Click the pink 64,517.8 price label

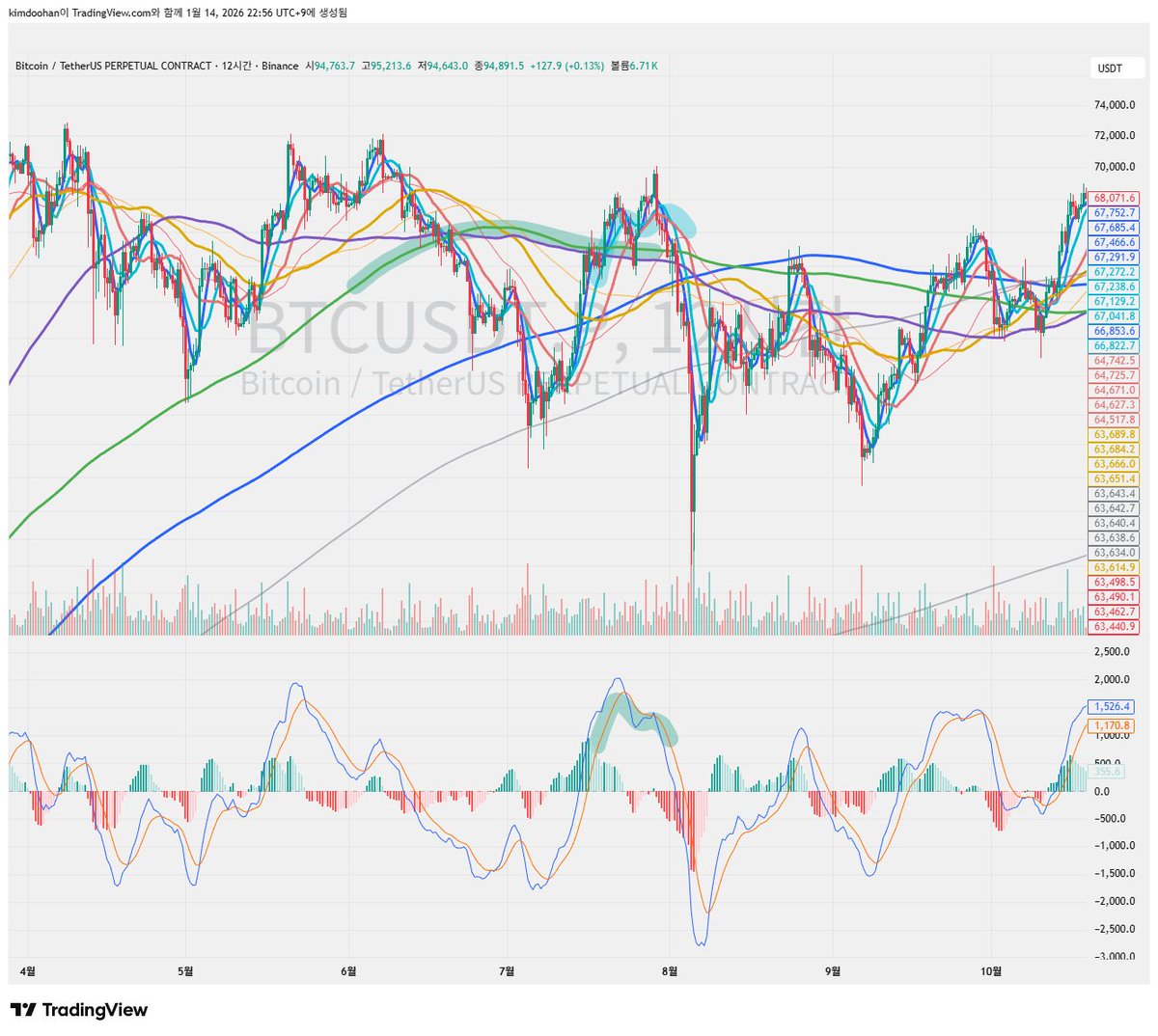(1114, 420)
